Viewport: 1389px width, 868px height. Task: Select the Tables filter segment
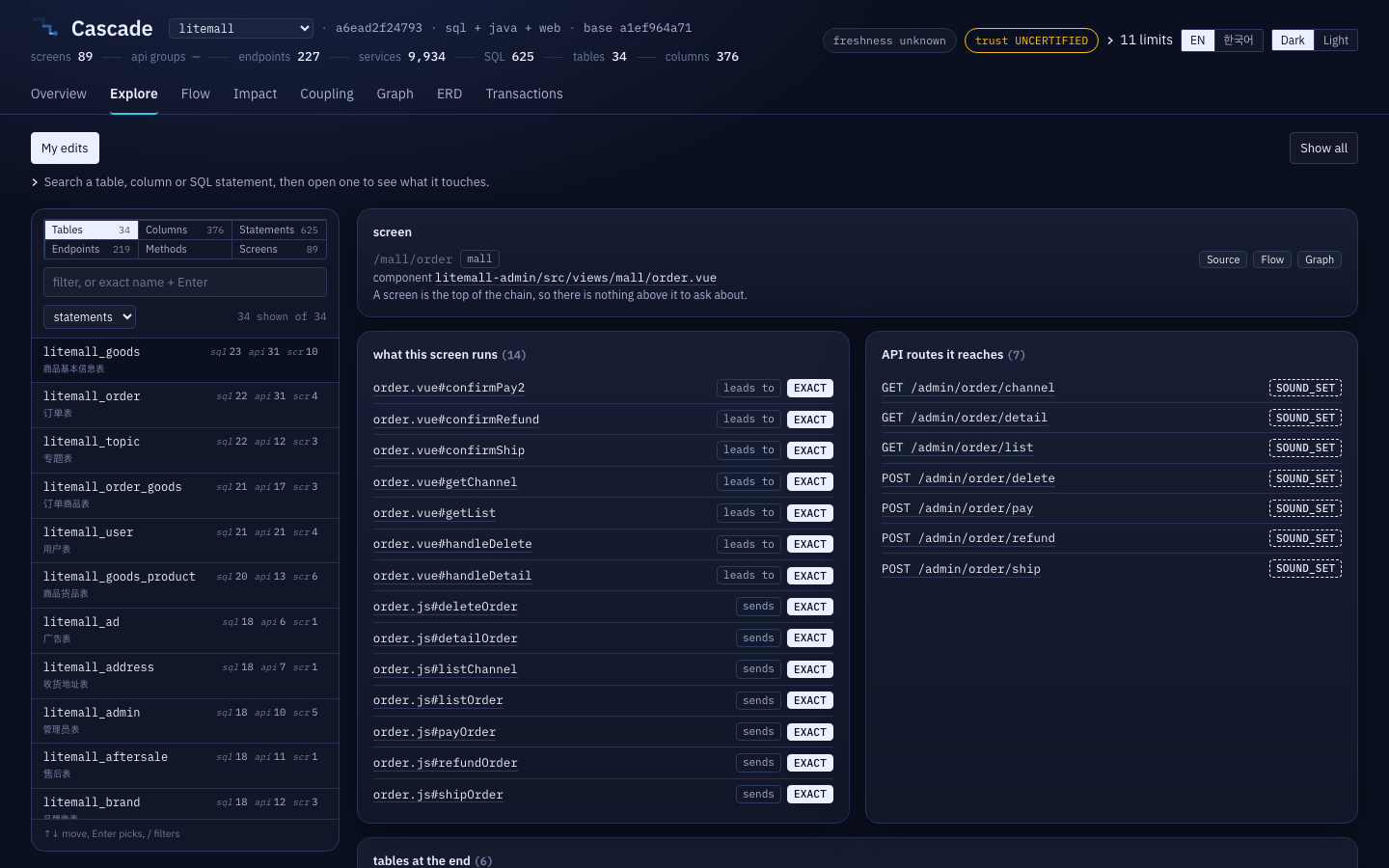point(91,230)
